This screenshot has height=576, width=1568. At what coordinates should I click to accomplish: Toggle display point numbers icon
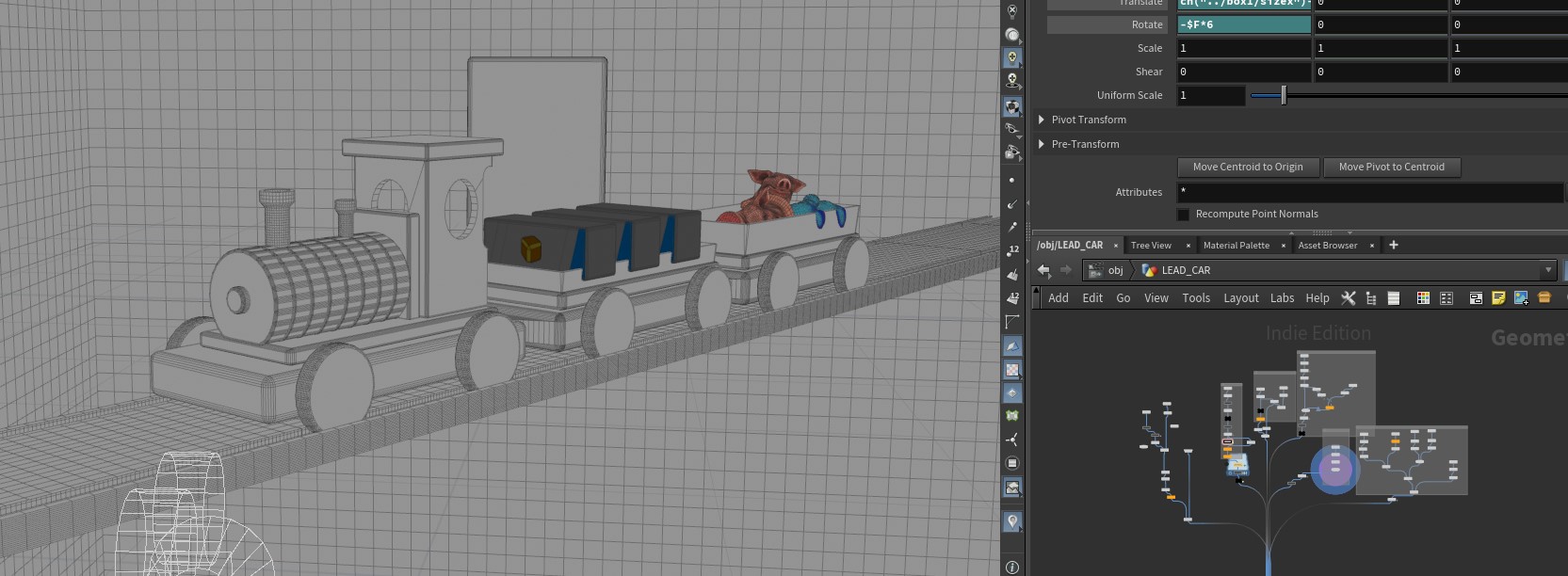tap(1012, 250)
